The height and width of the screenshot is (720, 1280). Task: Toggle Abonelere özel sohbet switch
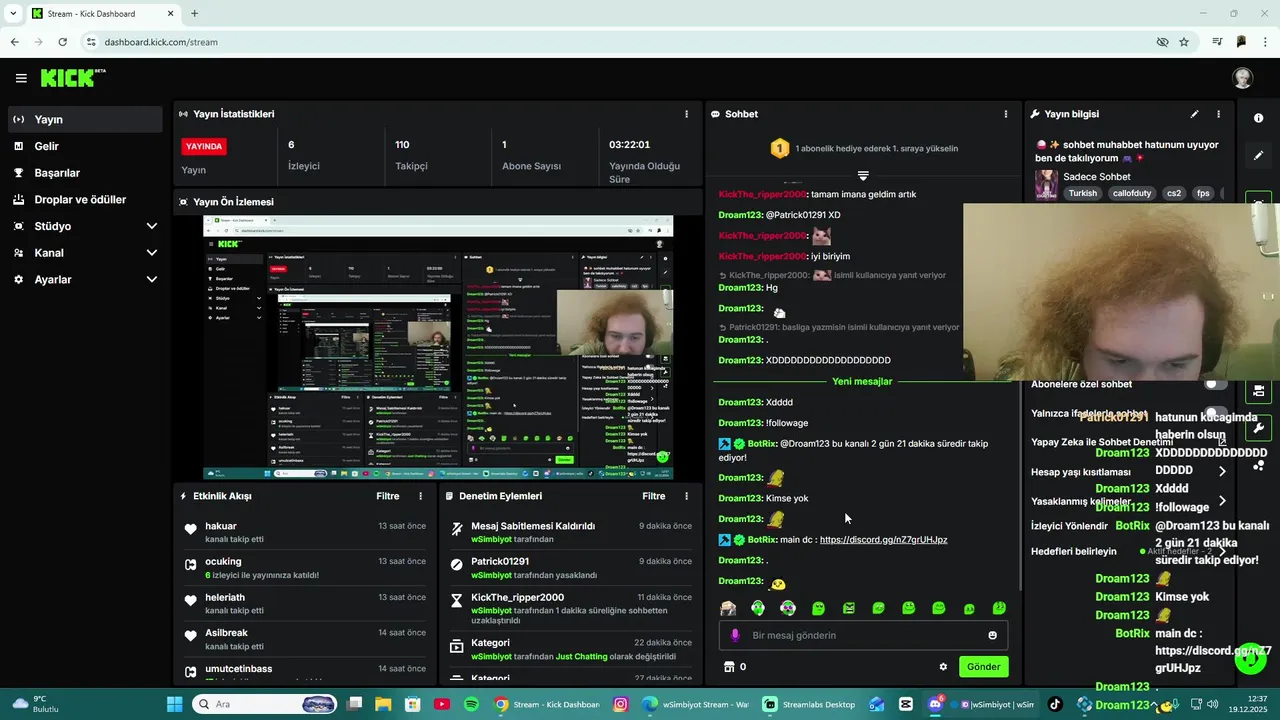pyautogui.click(x=1216, y=384)
